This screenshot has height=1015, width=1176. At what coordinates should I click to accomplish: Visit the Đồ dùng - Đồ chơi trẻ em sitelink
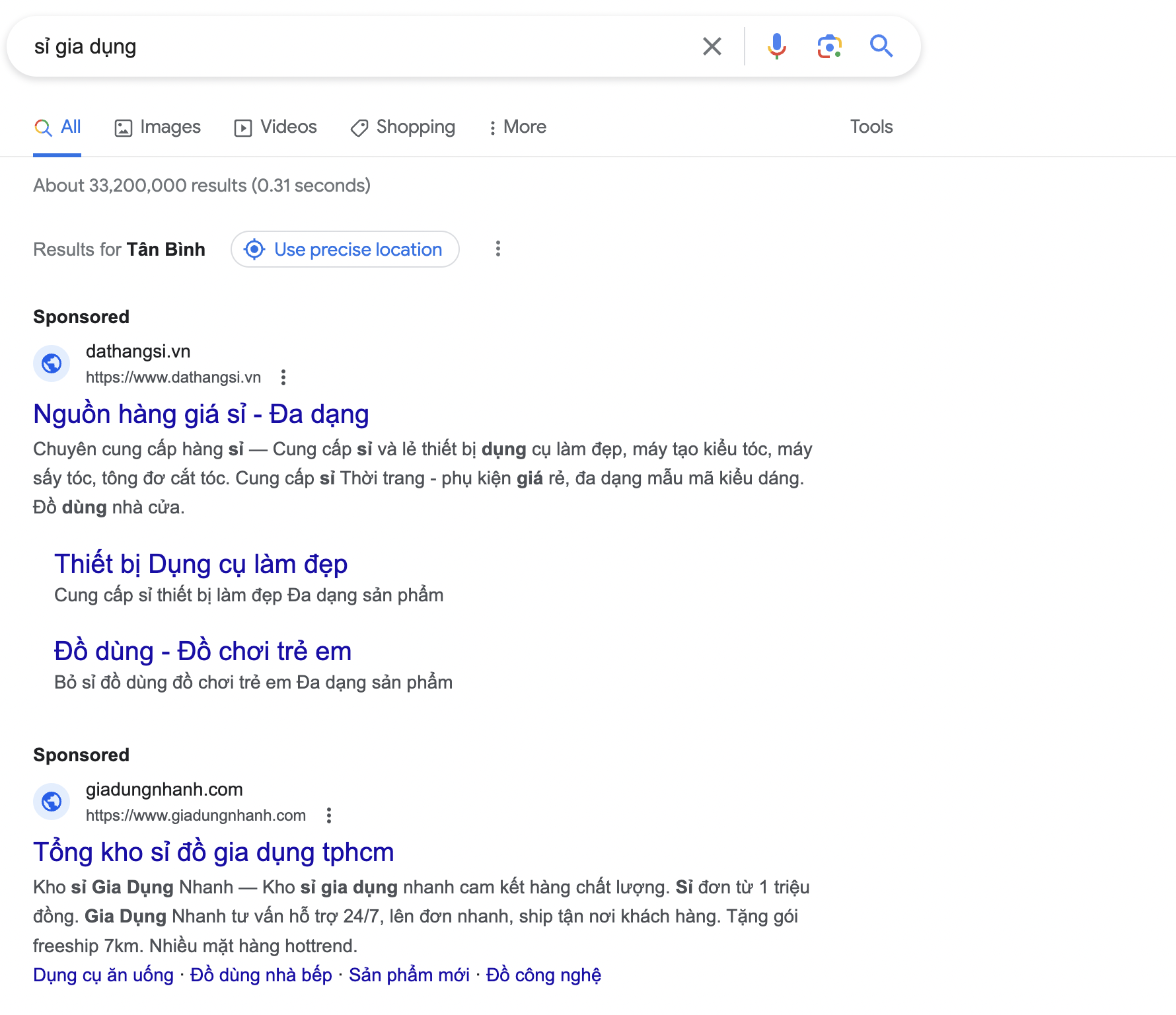203,650
